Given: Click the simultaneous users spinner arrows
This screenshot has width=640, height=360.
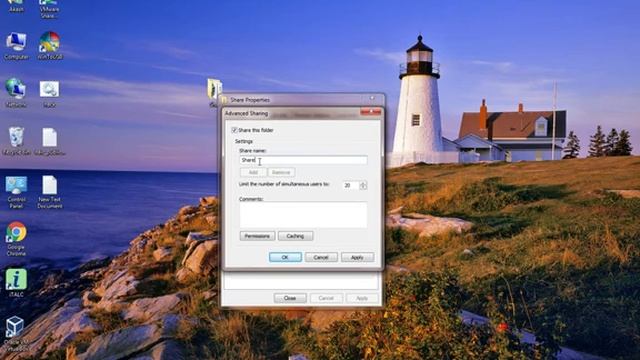Looking at the screenshot, I should pos(363,185).
